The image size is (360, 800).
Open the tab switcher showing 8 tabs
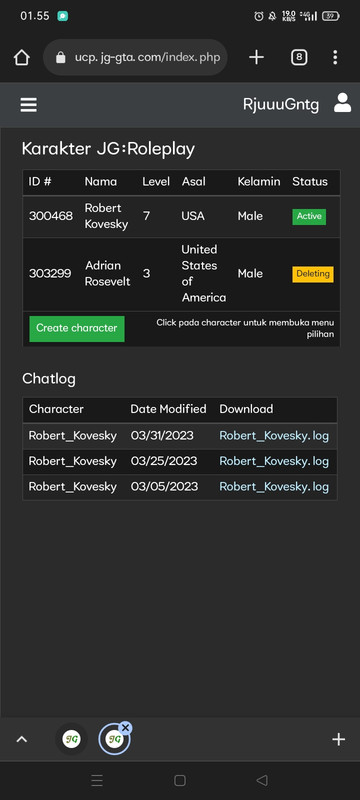[299, 58]
